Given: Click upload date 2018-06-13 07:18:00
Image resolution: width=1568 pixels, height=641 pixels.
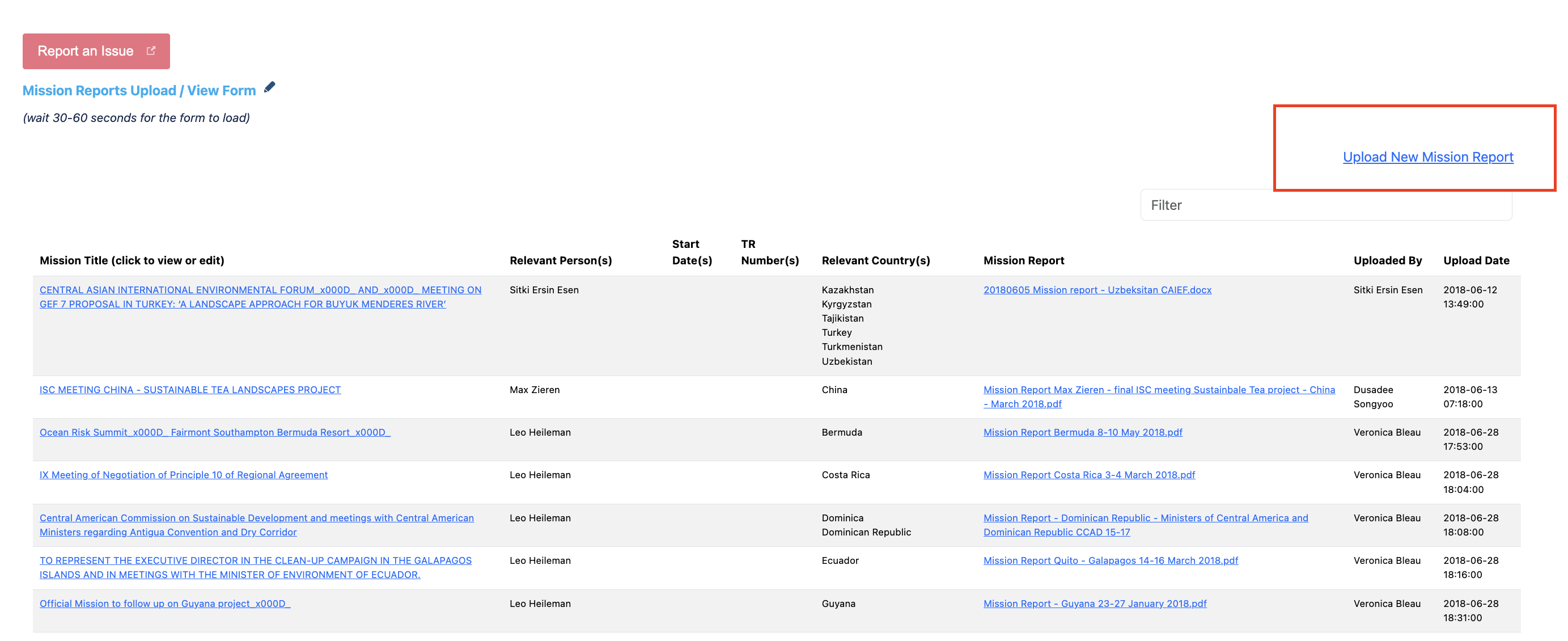Looking at the screenshot, I should 1470,397.
